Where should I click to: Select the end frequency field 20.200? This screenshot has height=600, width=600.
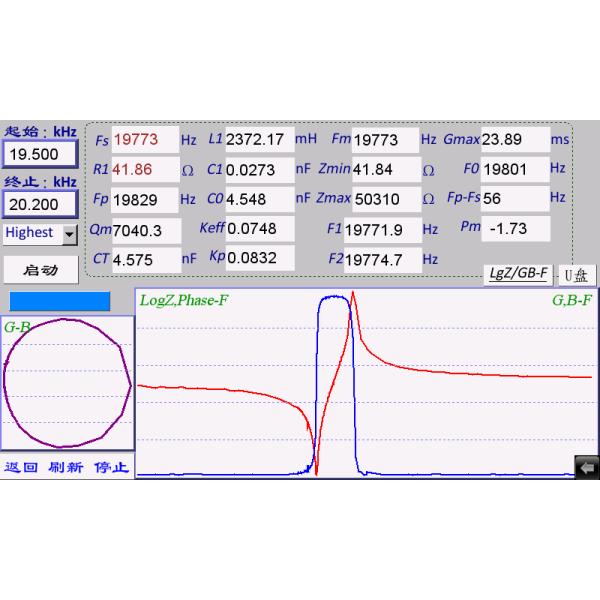point(39,204)
